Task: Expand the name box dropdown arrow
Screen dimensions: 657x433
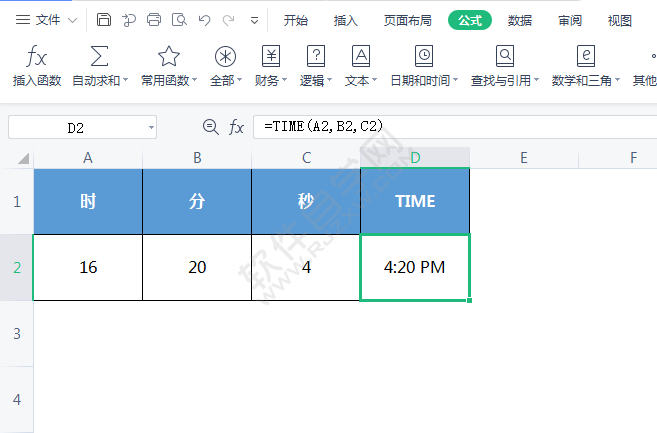Action: pyautogui.click(x=151, y=127)
